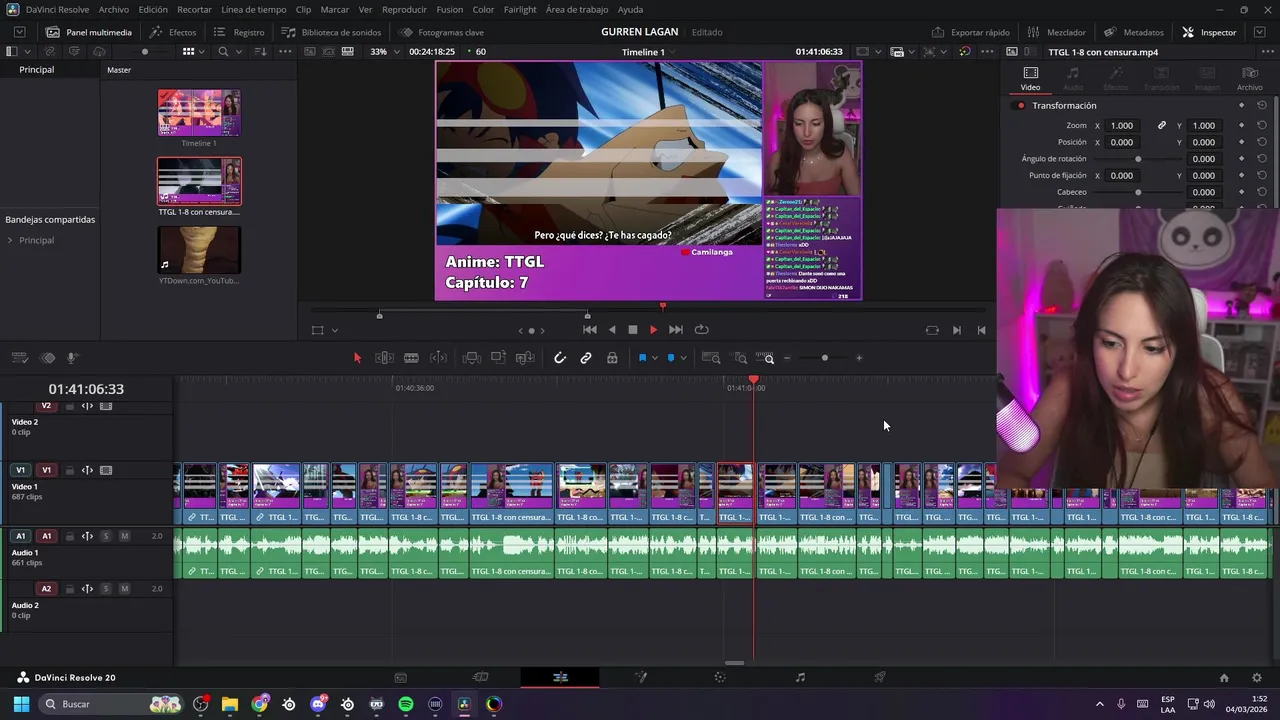Toggle loop playback button
The image size is (1280, 720).
click(702, 330)
